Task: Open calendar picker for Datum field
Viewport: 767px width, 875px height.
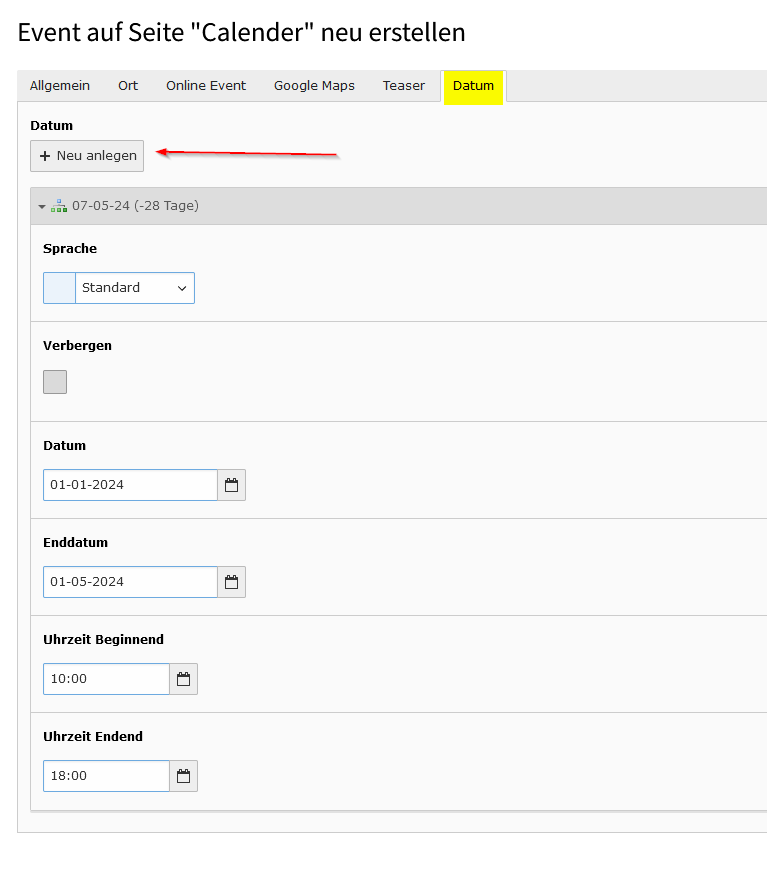Action: tap(231, 485)
